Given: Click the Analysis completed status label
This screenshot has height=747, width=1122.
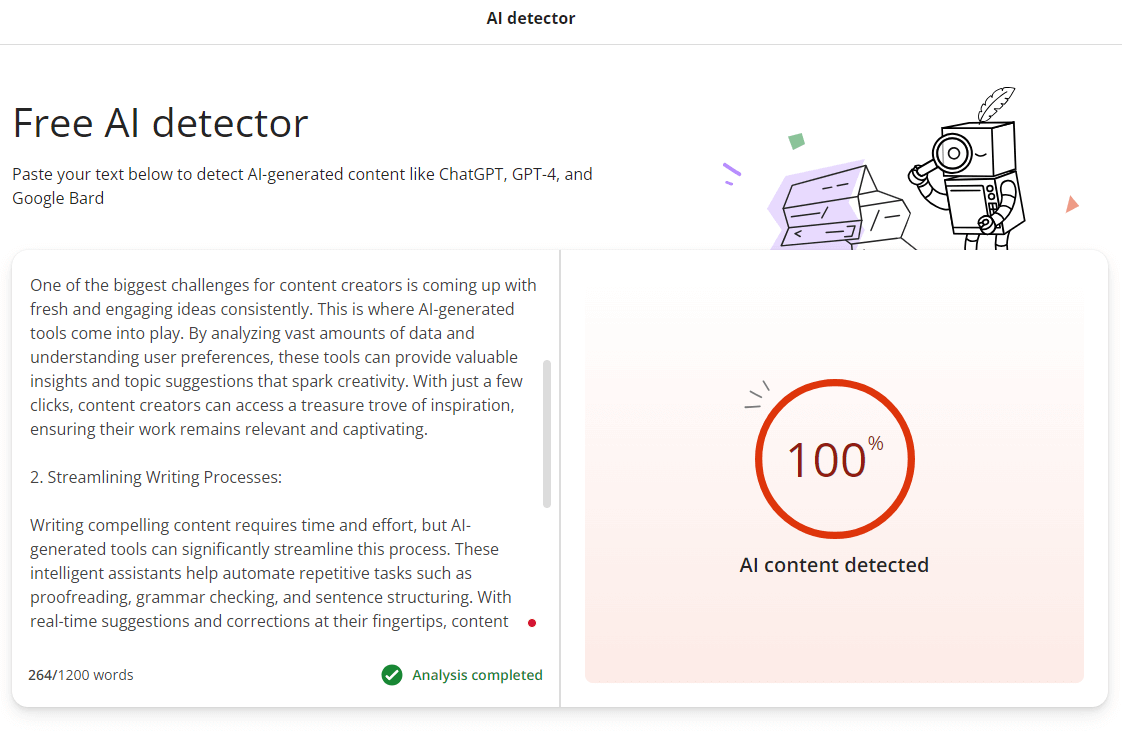Looking at the screenshot, I should (x=477, y=675).
